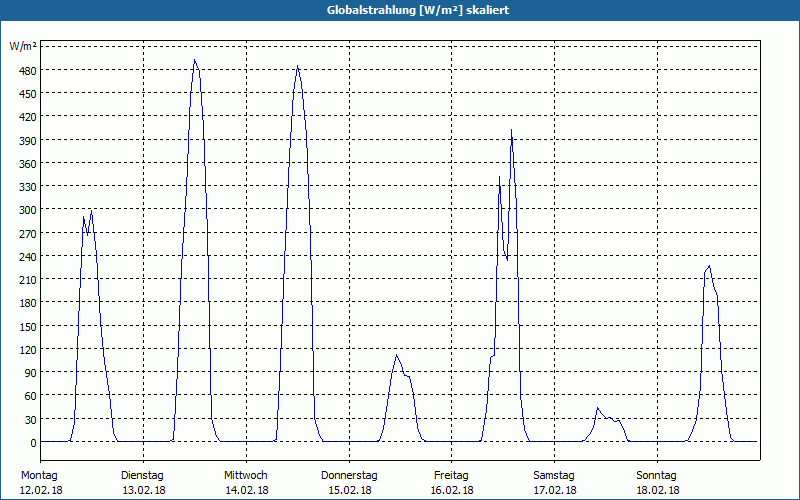Click the 270 y-axis value
This screenshot has height=500, width=800.
(x=27, y=234)
